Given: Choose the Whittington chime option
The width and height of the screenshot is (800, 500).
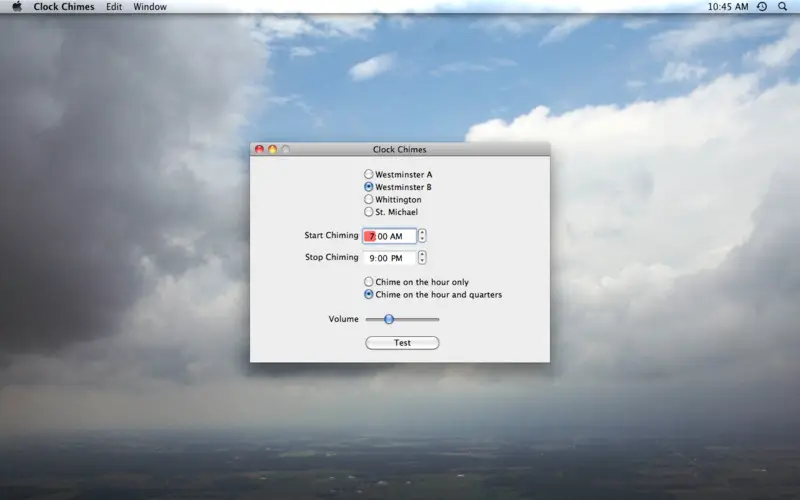Looking at the screenshot, I should point(393,199).
